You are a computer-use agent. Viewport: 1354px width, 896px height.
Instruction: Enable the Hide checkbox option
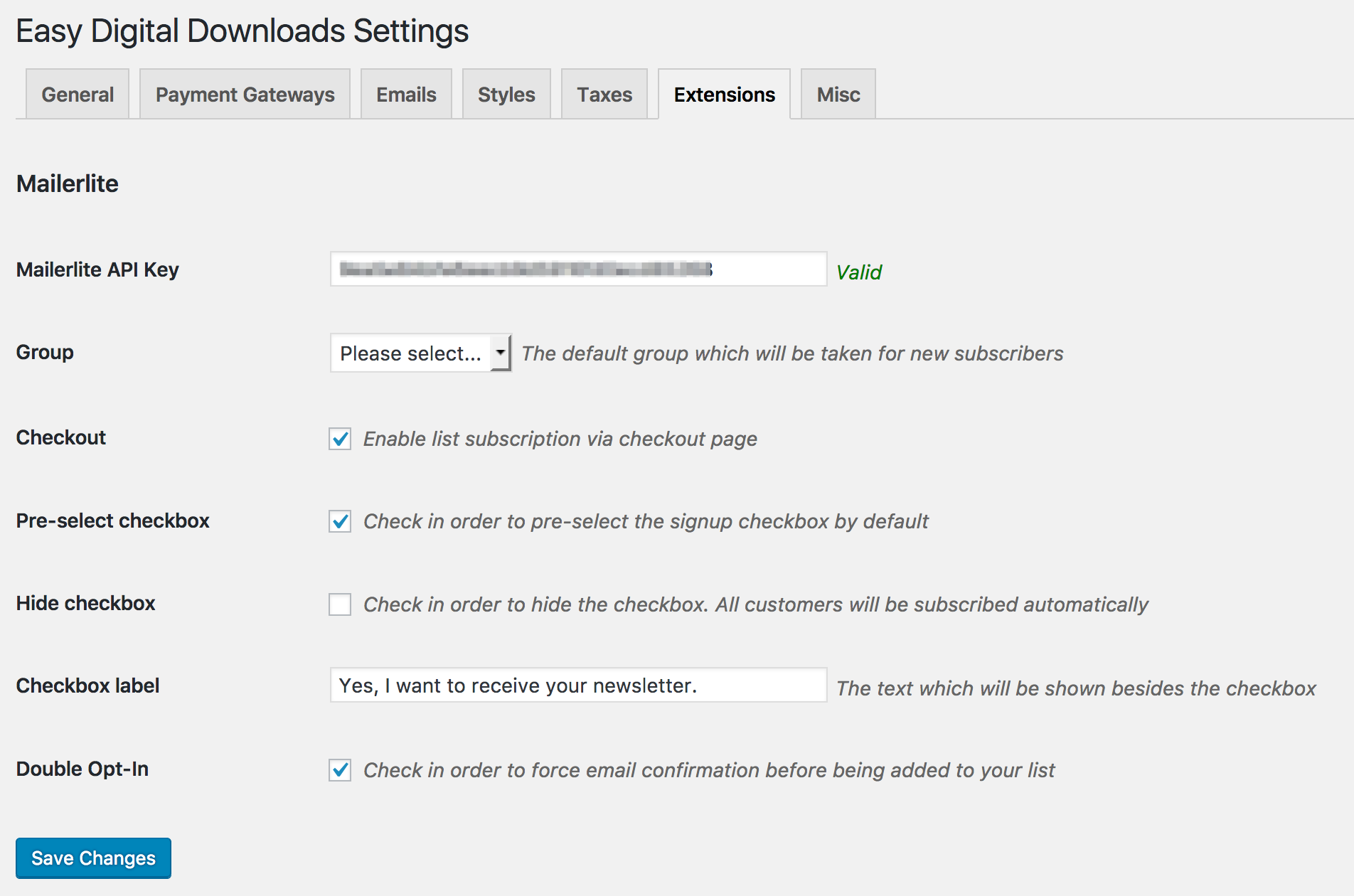tap(340, 604)
